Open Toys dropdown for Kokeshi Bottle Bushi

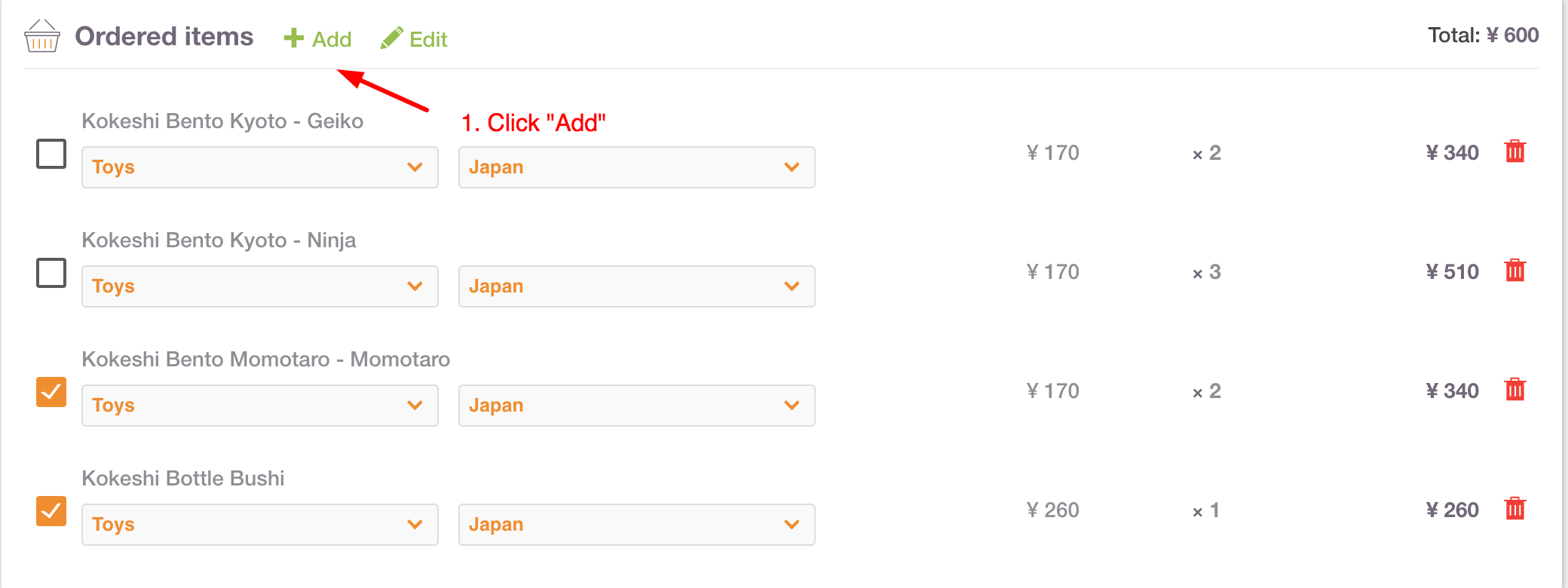[260, 525]
